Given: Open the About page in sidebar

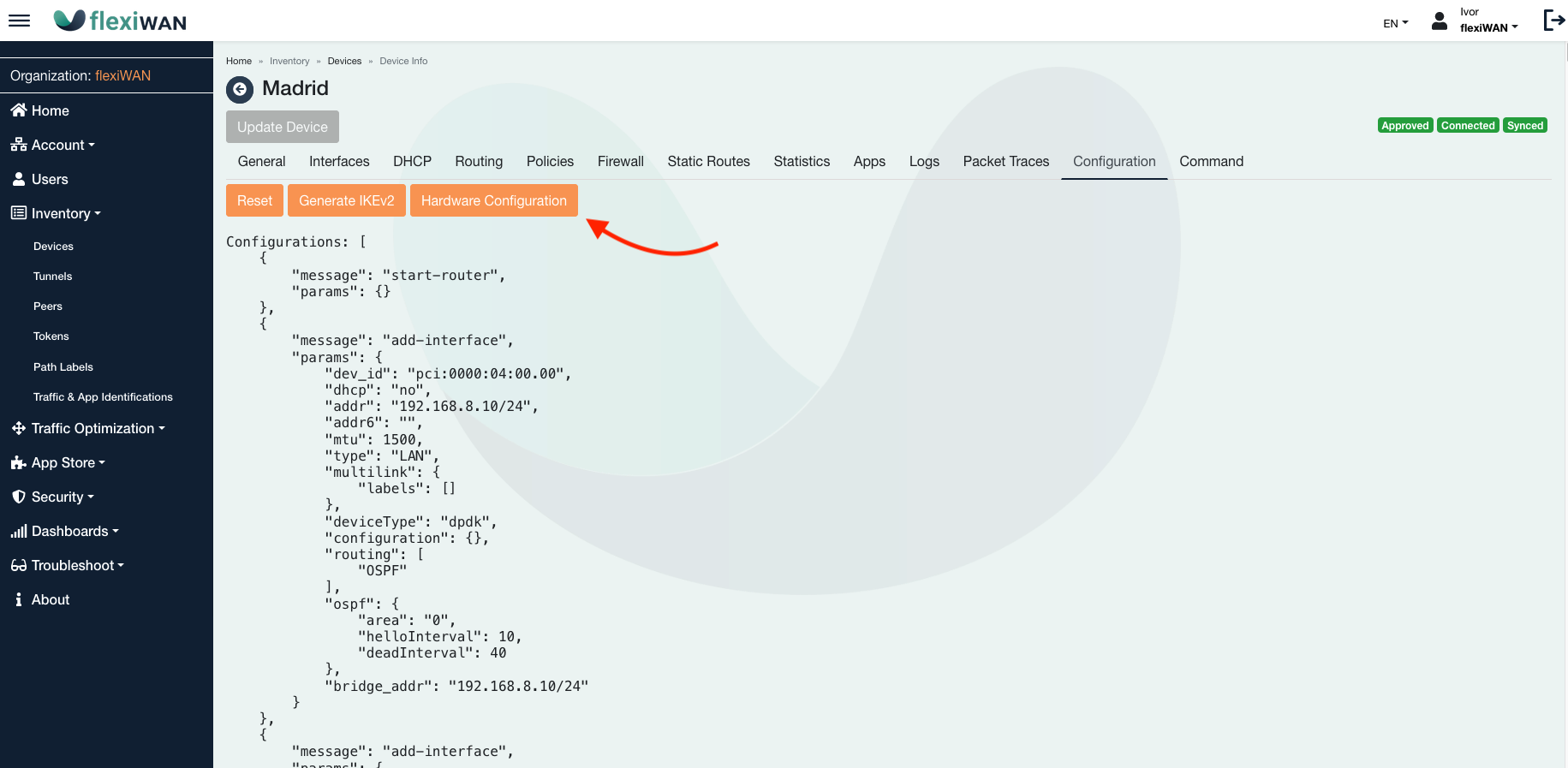Looking at the screenshot, I should (50, 599).
